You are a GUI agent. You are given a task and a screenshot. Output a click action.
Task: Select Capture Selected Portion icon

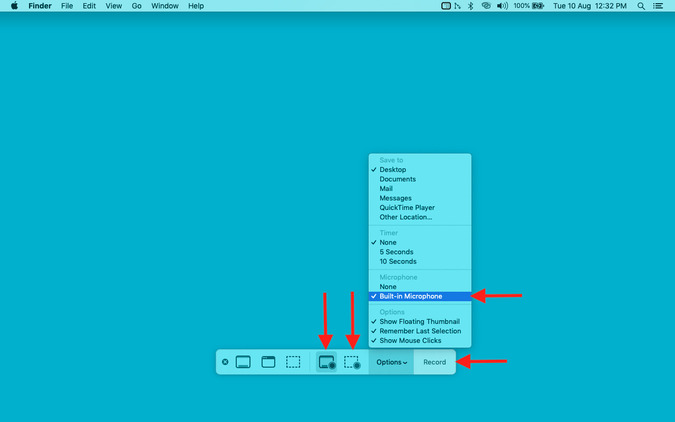[293, 362]
